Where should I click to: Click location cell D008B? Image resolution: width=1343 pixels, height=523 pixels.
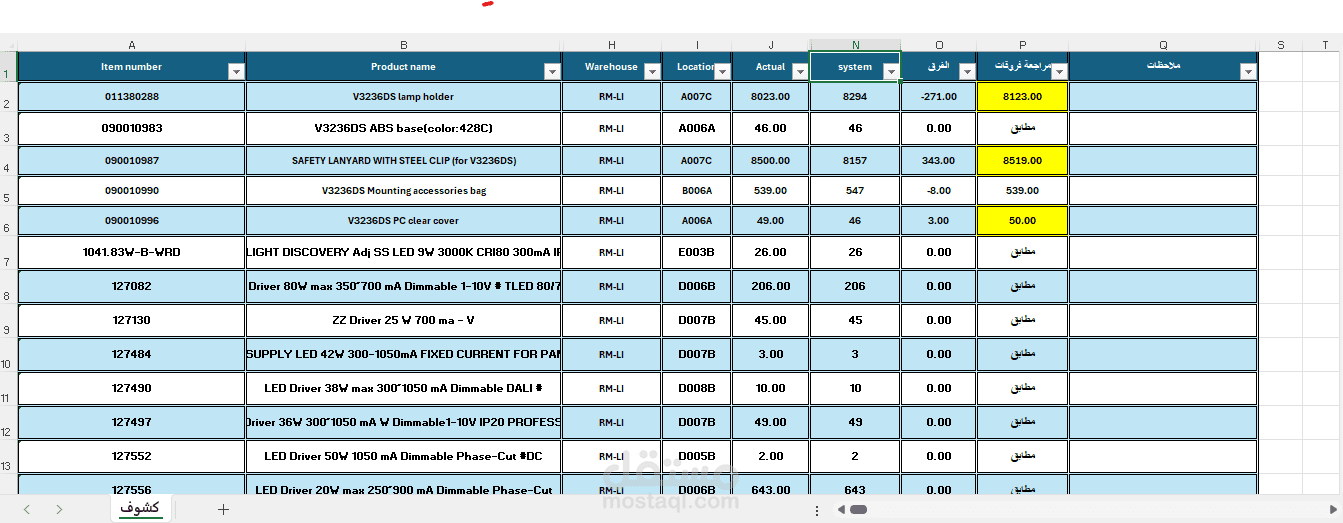[696, 388]
